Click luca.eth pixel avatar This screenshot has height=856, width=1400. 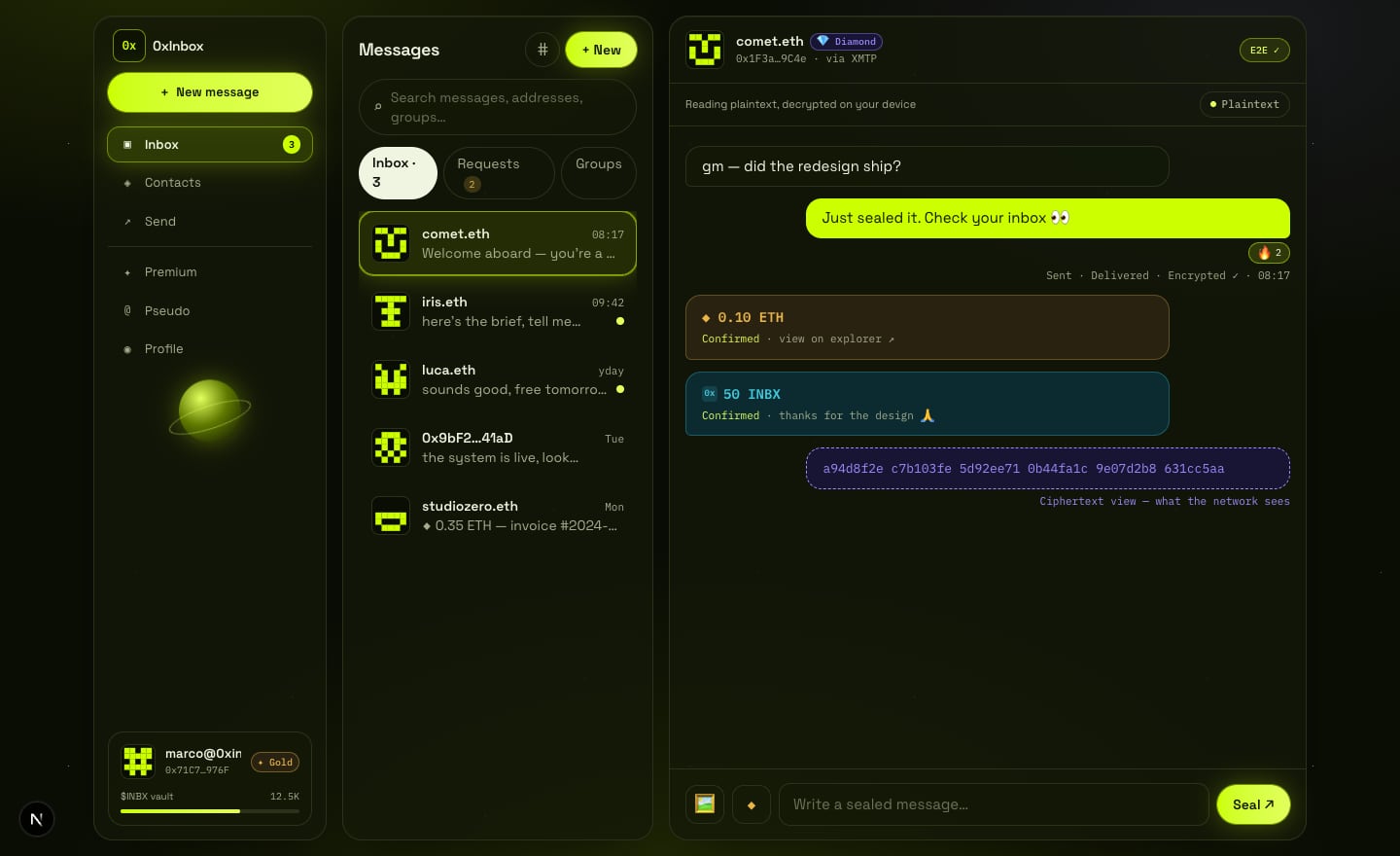coord(391,379)
